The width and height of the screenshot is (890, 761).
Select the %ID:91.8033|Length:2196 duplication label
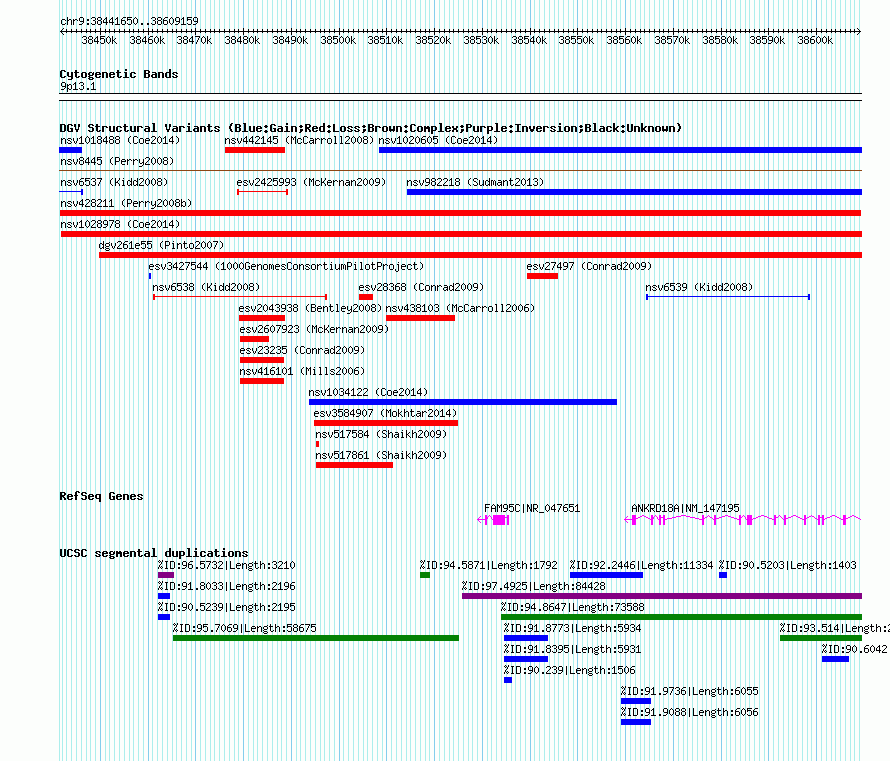[x=226, y=586]
